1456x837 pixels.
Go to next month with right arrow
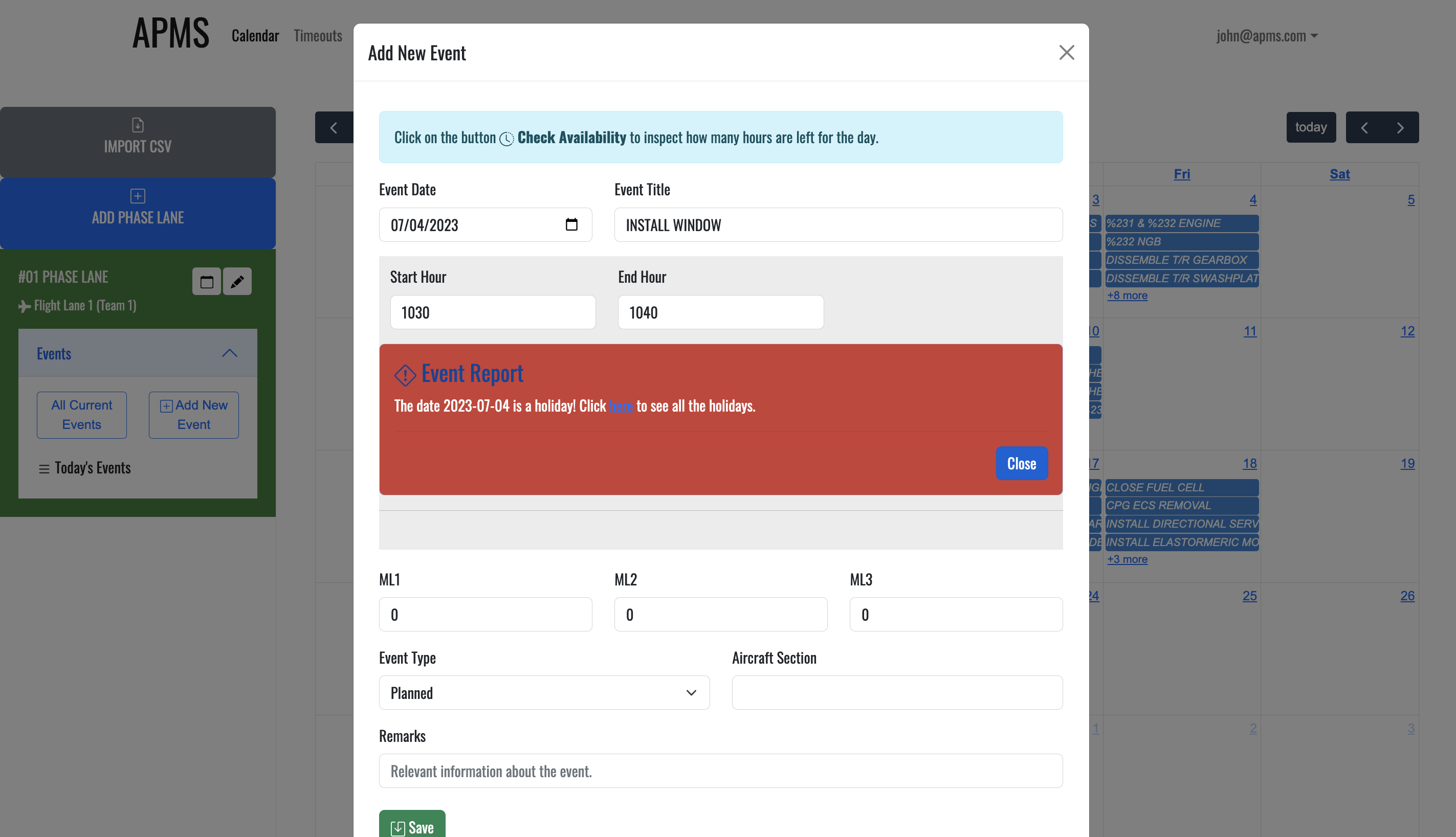click(1400, 128)
